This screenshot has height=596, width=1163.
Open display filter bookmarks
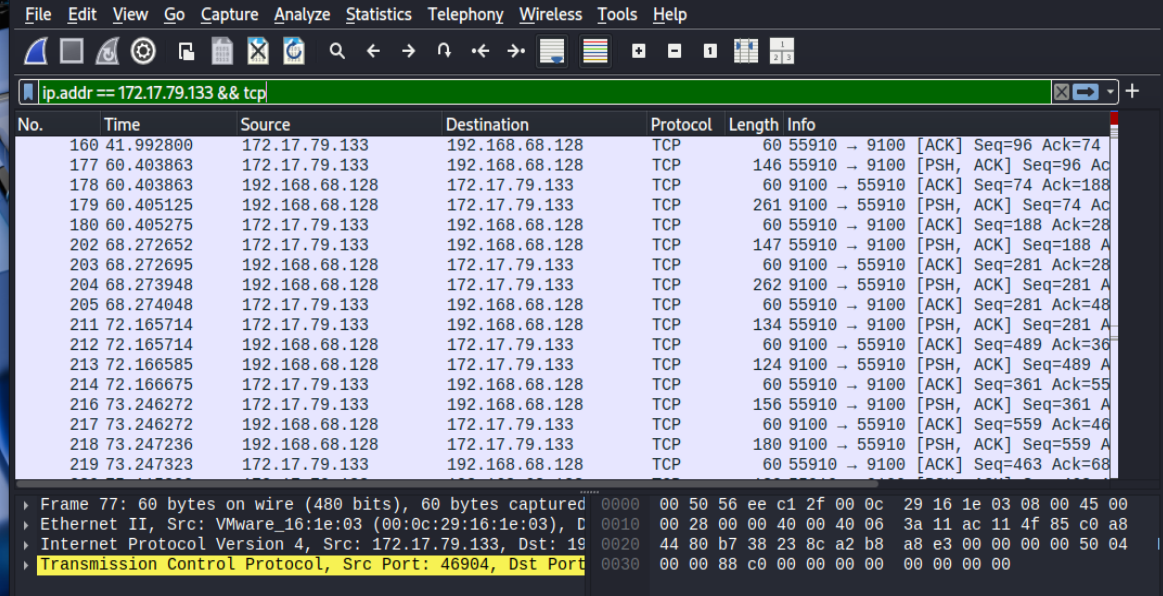coord(28,92)
